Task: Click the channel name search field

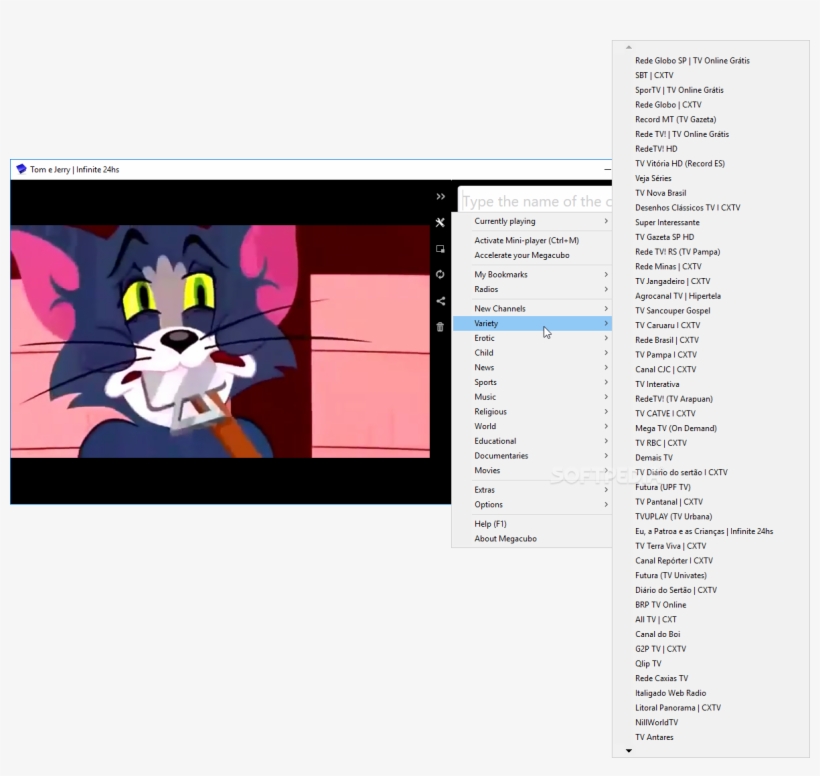Action: (533, 201)
